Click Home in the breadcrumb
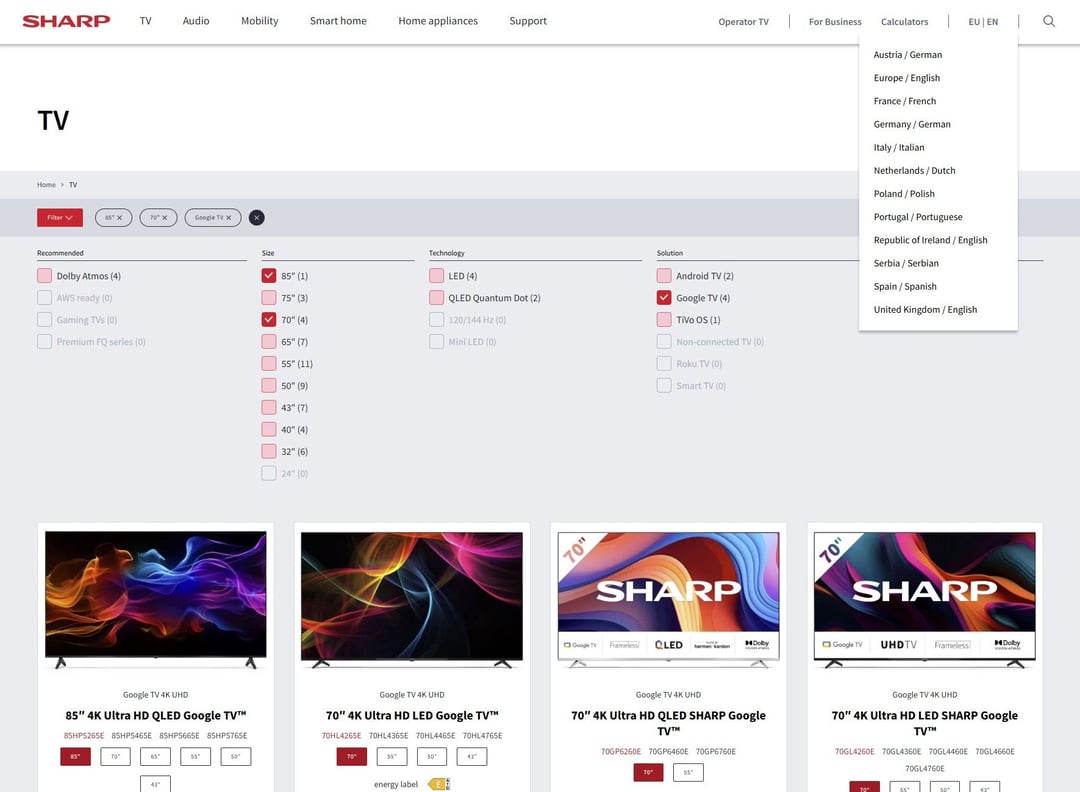The image size is (1080, 792). 46,185
